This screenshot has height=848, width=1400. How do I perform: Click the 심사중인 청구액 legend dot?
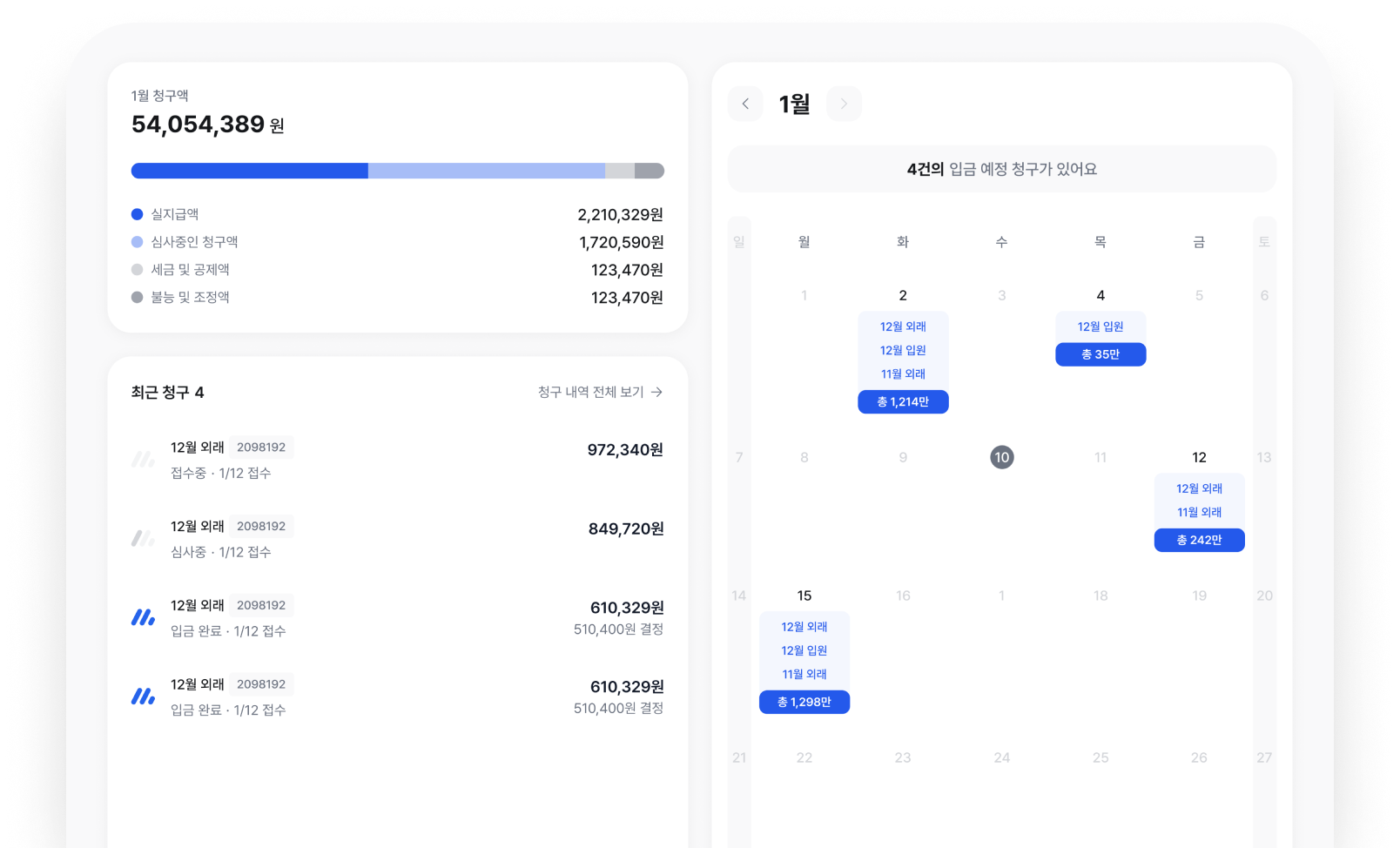pos(137,242)
